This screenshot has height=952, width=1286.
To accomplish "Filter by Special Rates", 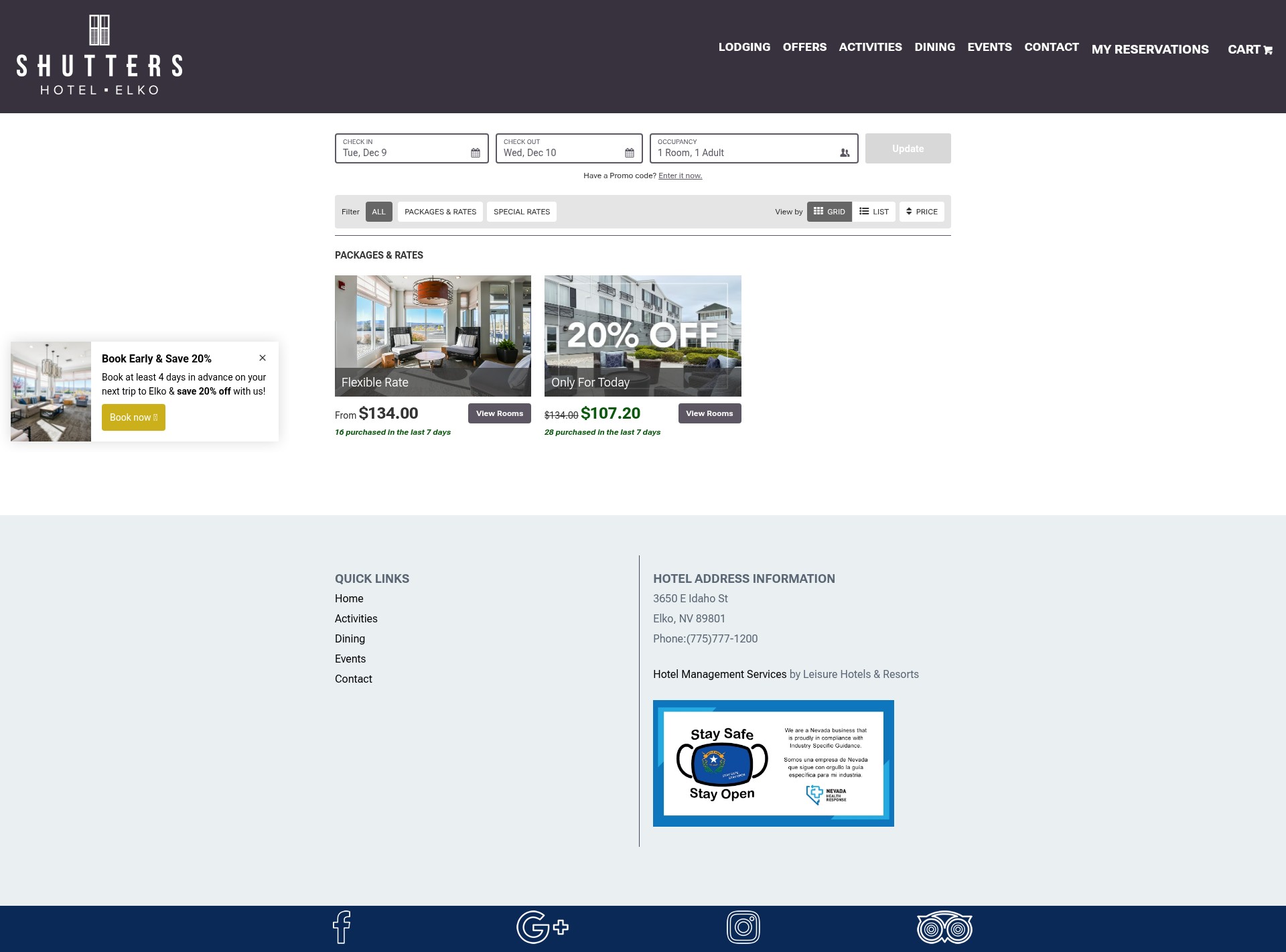I will coord(522,212).
